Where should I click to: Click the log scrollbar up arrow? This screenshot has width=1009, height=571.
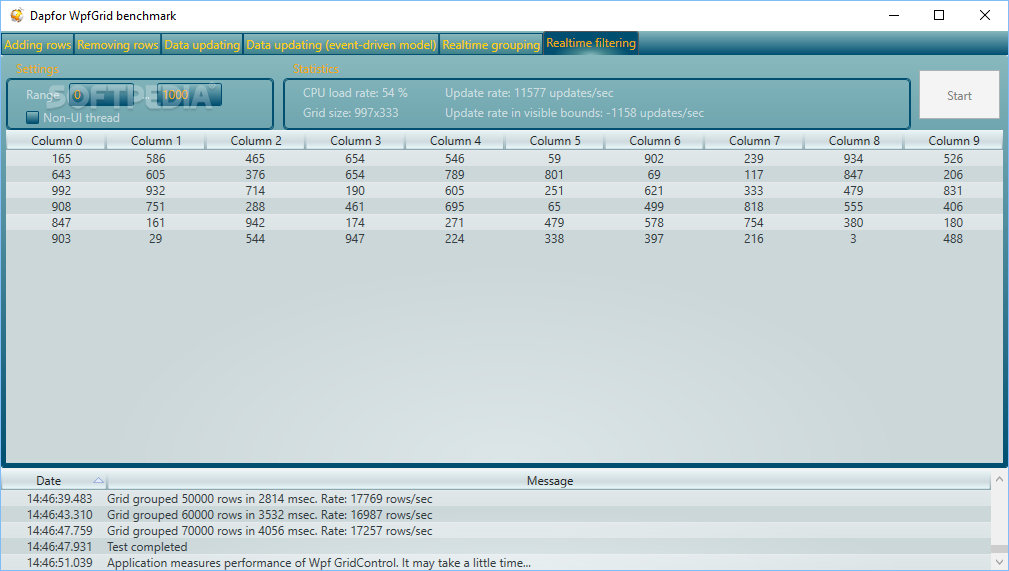(x=999, y=480)
